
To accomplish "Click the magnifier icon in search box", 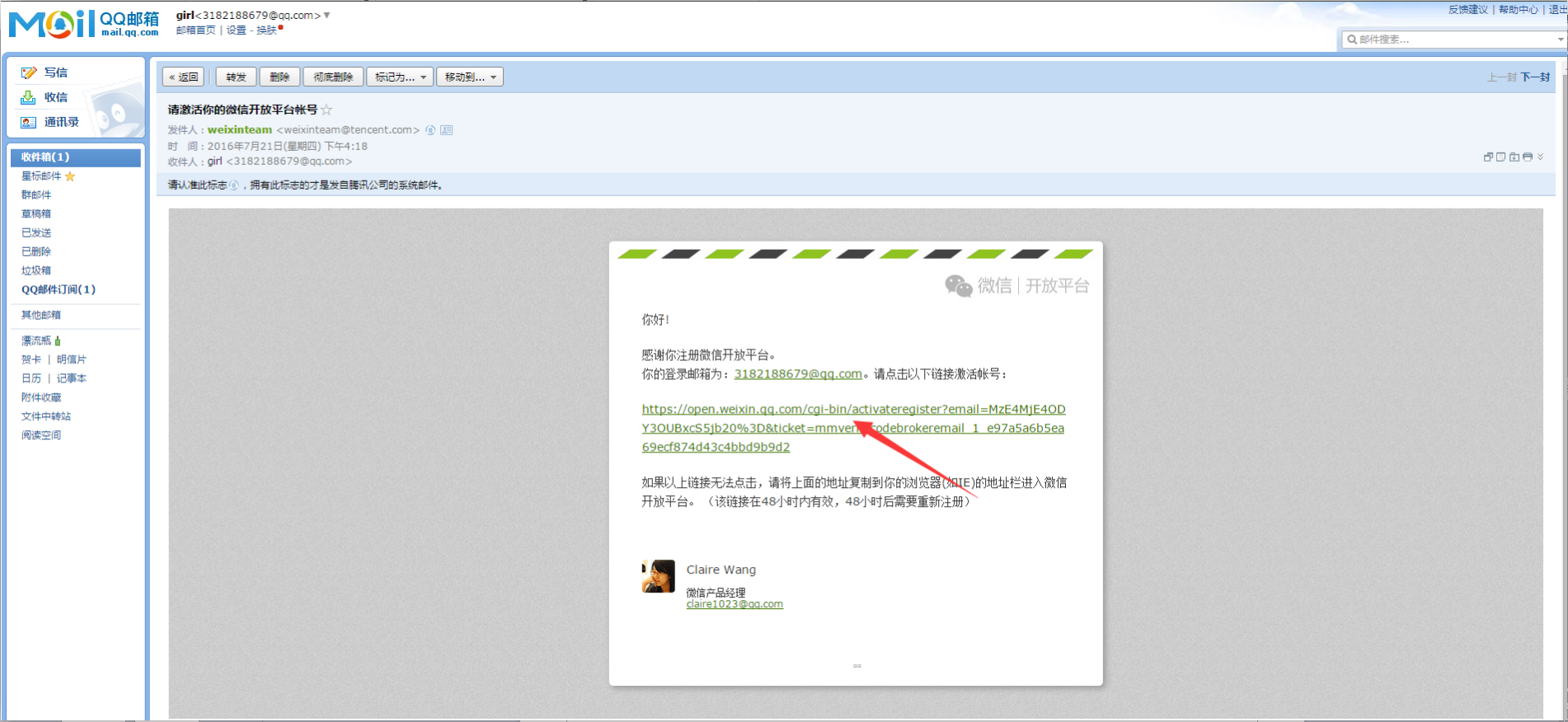I will pos(1352,39).
